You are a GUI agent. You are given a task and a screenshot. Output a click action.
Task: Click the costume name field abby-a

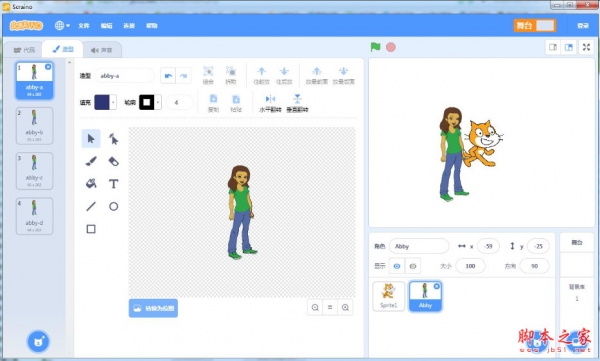(124, 76)
